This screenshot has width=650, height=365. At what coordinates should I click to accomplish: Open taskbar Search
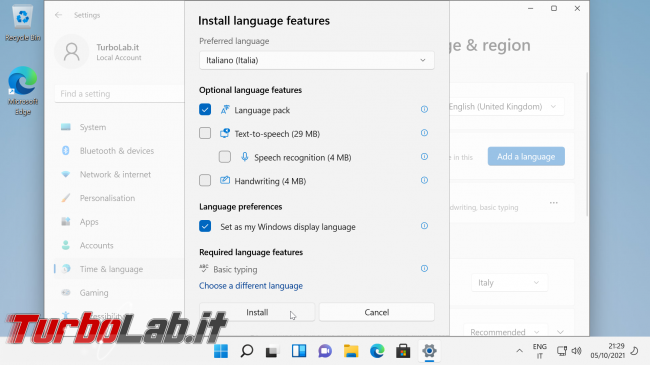click(247, 351)
